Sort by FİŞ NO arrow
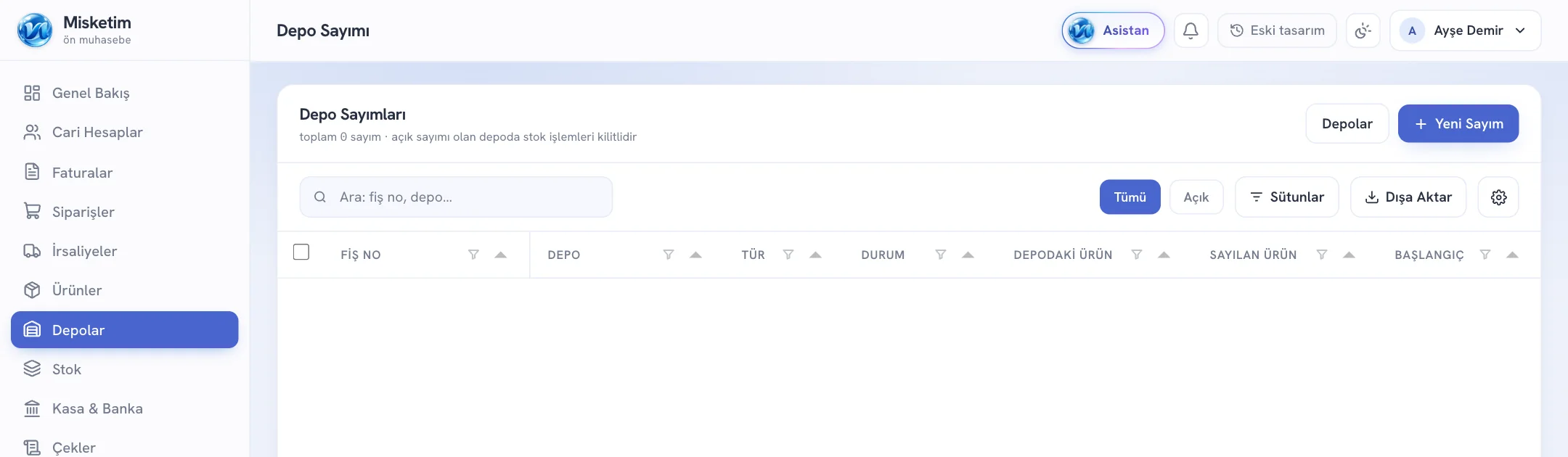Viewport: 1568px width, 457px height. tap(501, 255)
